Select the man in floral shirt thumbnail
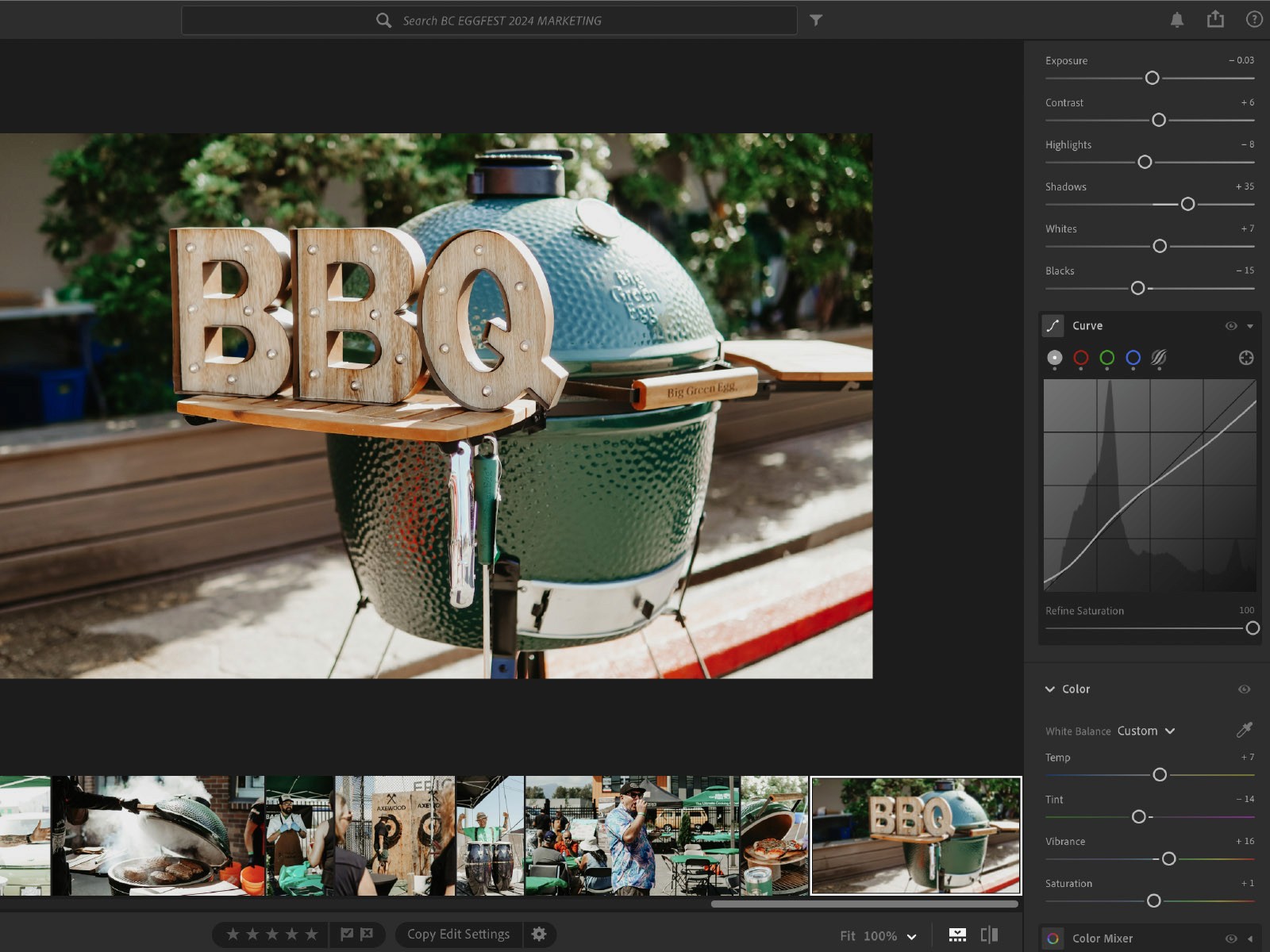1270x952 pixels. tap(632, 835)
